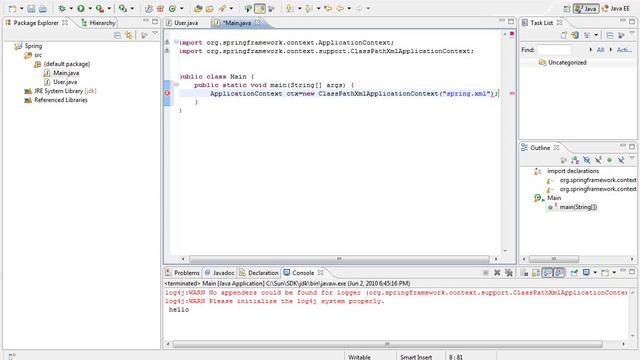Click Display Selected Console icon
The width and height of the screenshot is (640, 360).
(x=586, y=273)
